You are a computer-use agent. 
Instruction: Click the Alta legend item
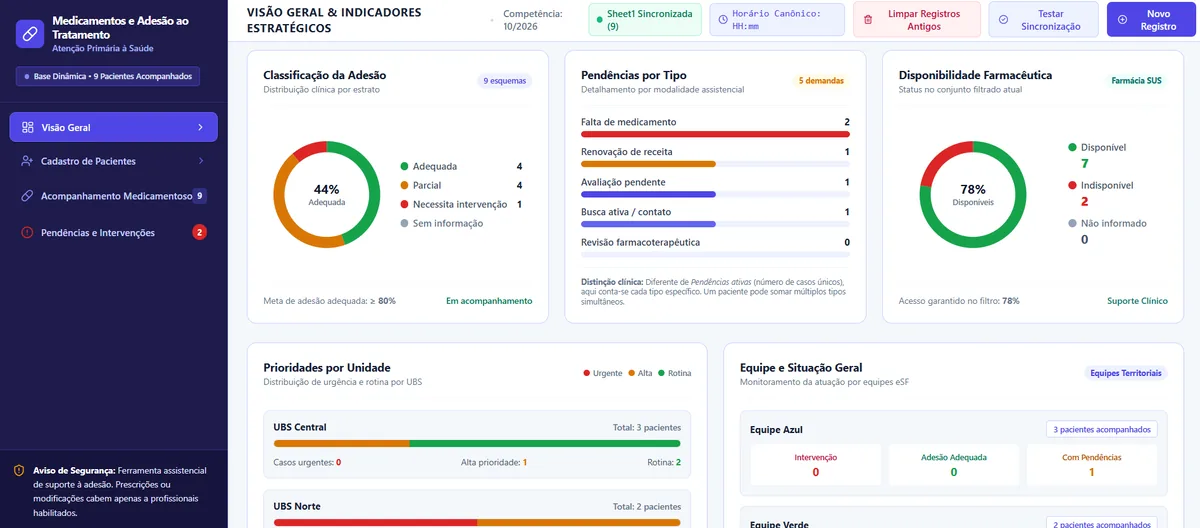coord(640,373)
